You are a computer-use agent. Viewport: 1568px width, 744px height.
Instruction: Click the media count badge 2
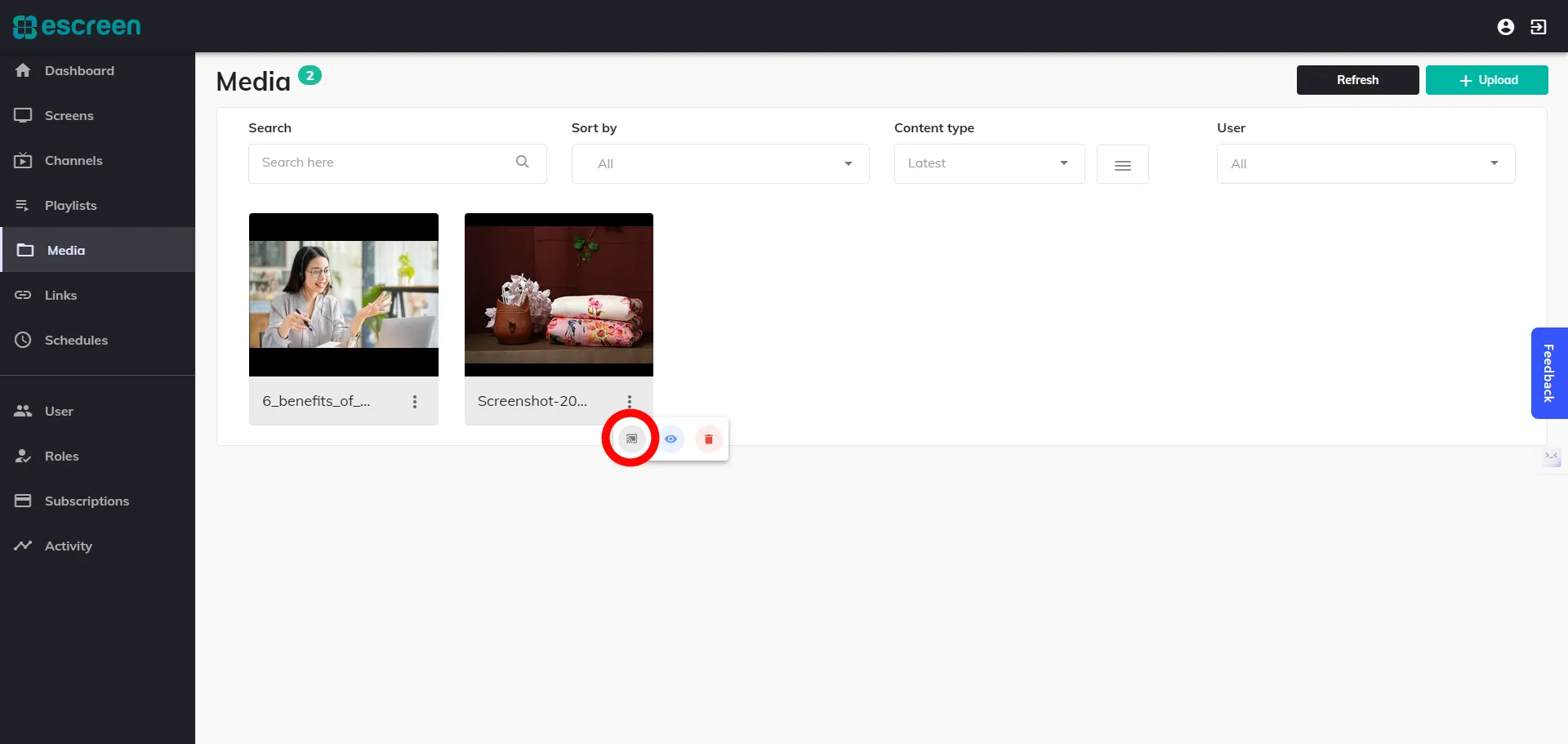[310, 75]
